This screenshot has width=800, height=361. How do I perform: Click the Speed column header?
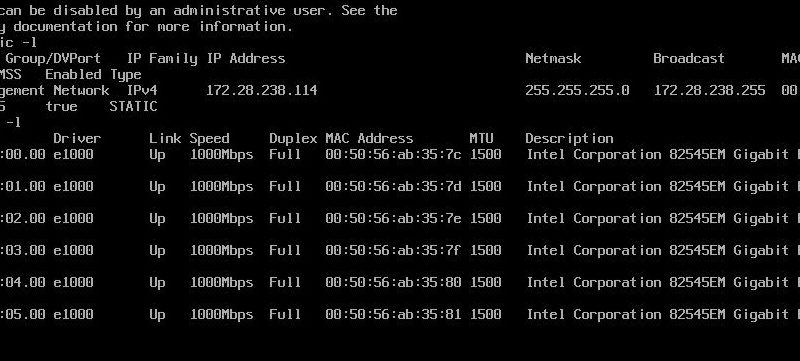tap(210, 139)
